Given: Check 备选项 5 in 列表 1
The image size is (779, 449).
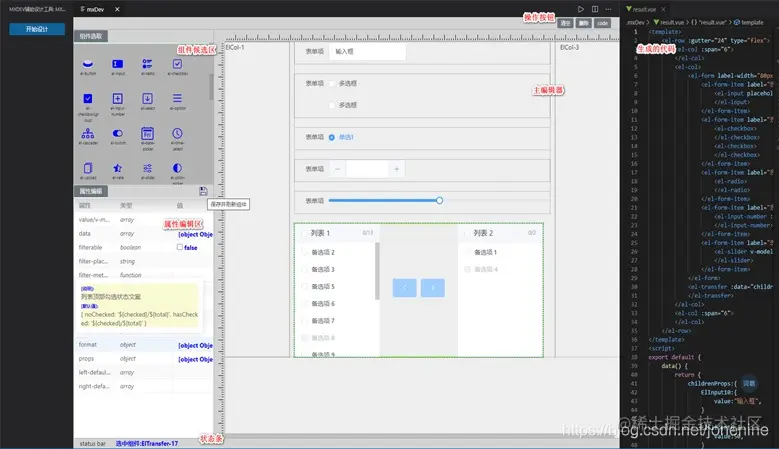Looking at the screenshot, I should [305, 286].
